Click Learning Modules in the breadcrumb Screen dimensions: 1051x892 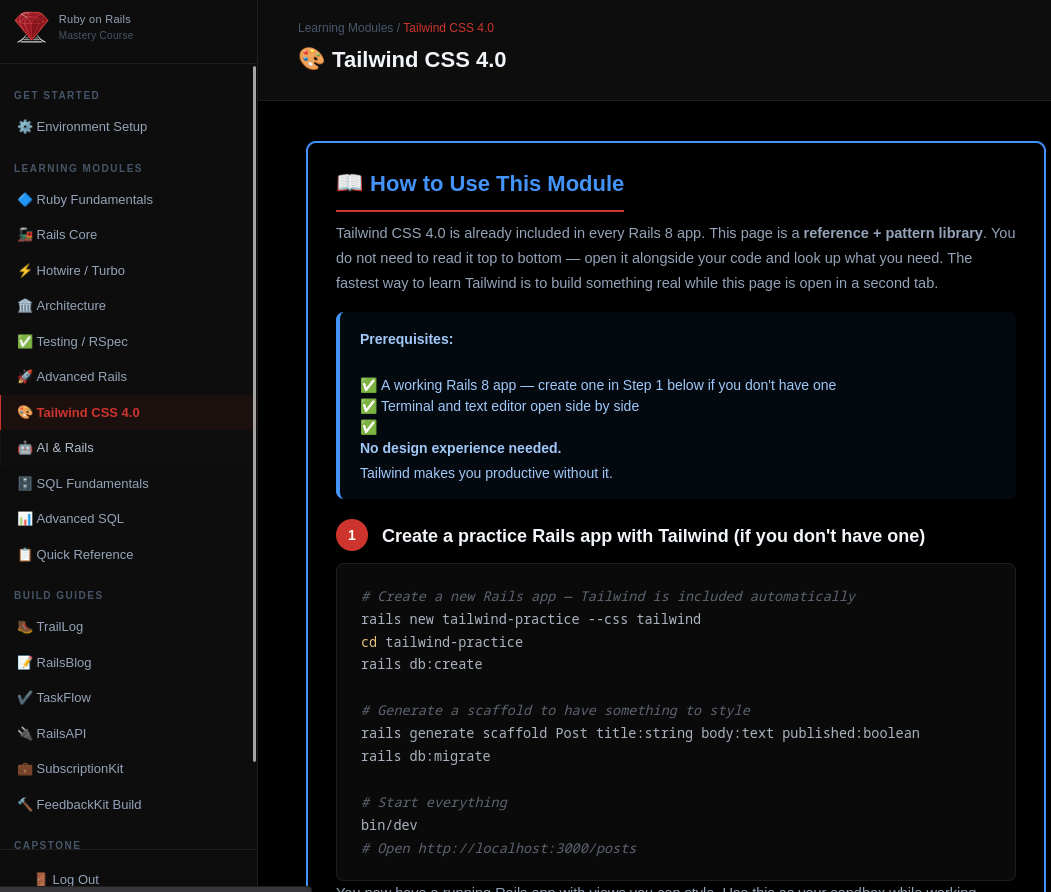tap(345, 27)
